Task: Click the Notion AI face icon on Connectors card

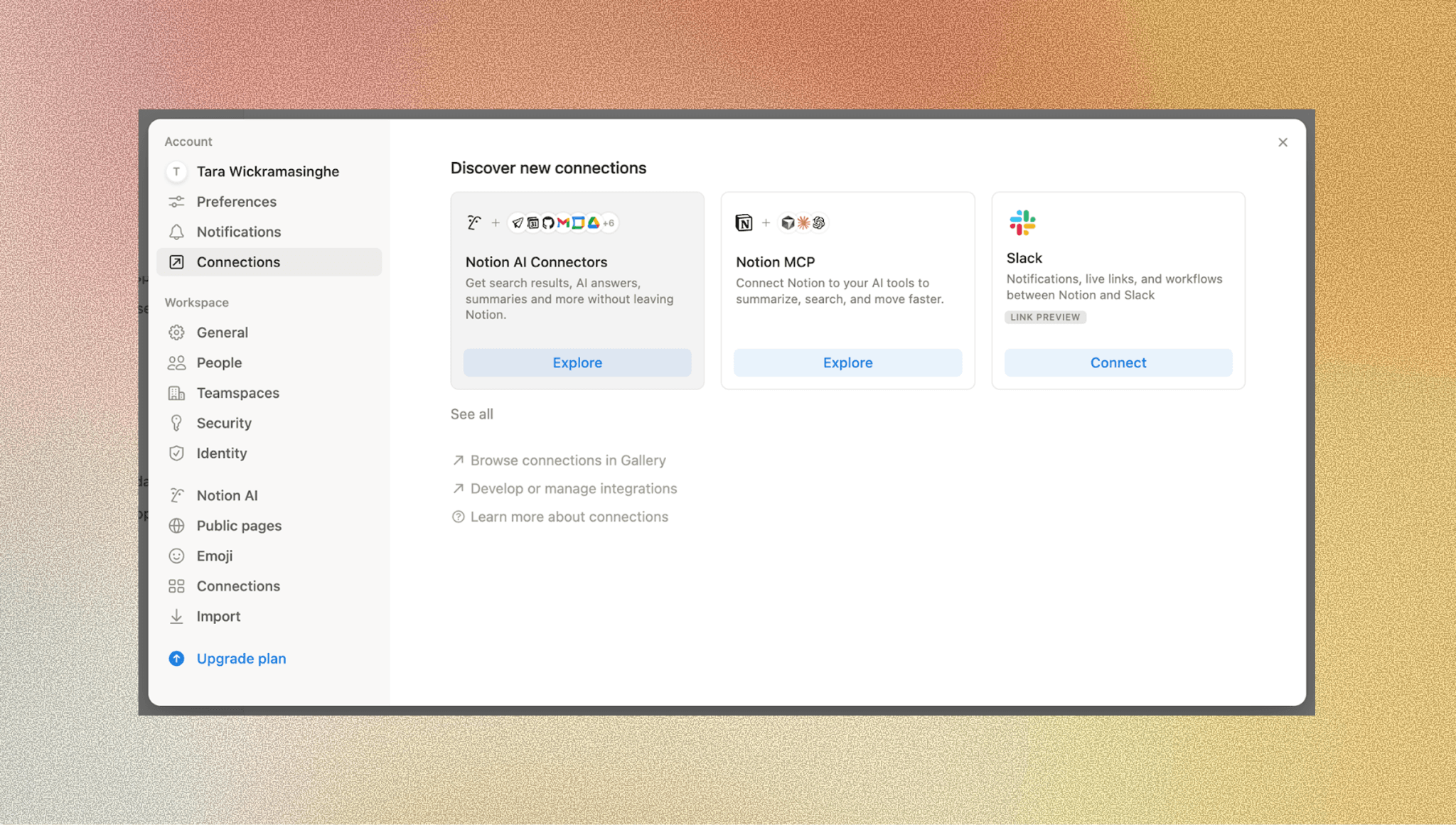Action: [473, 222]
